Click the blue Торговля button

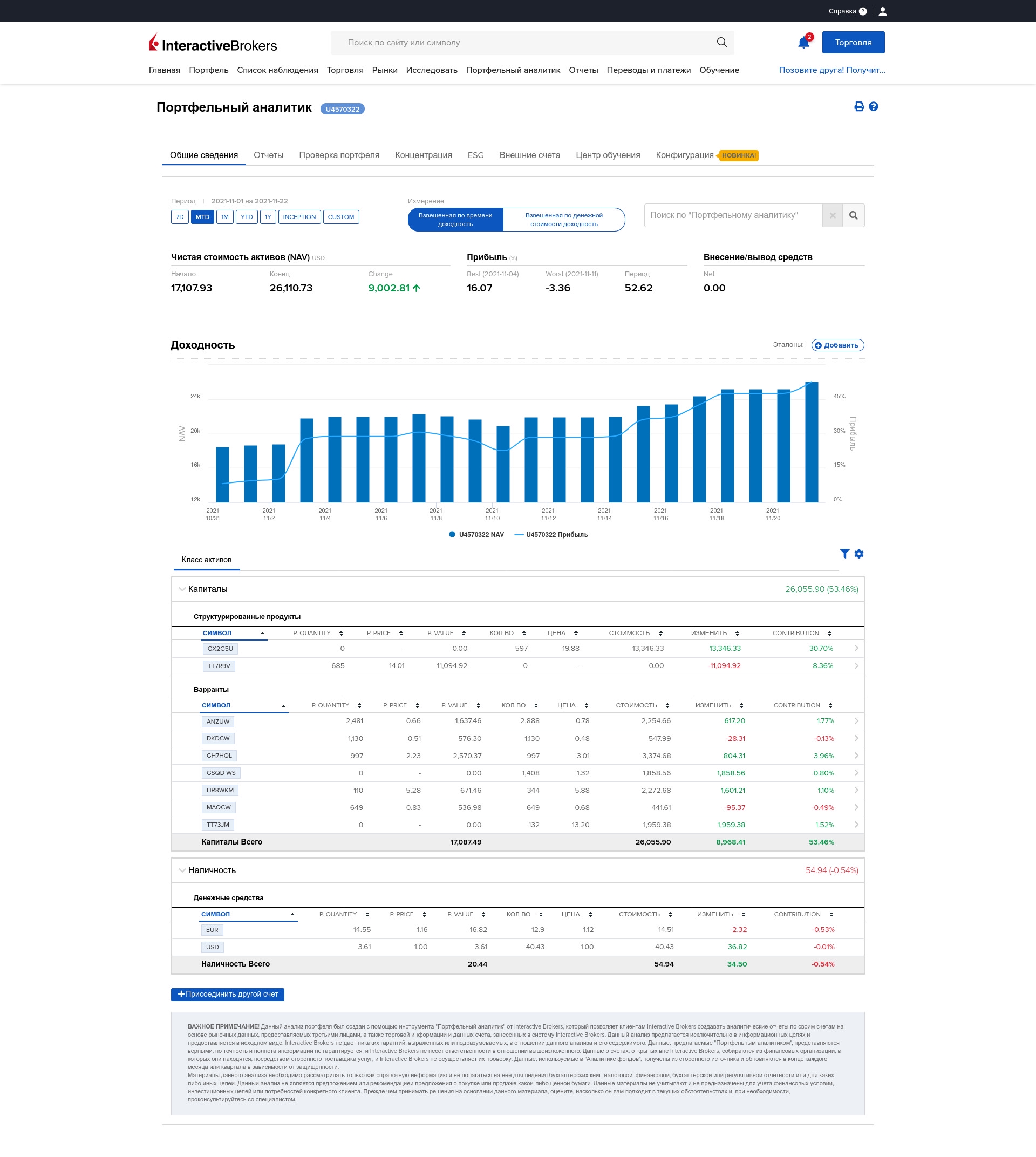[x=853, y=43]
